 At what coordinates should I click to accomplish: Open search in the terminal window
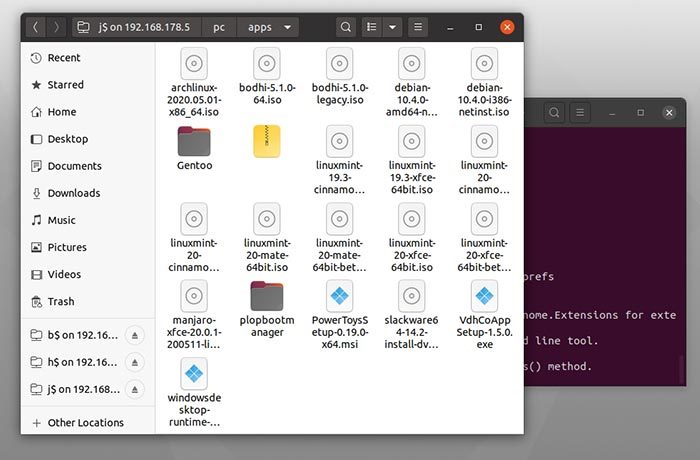[x=554, y=113]
